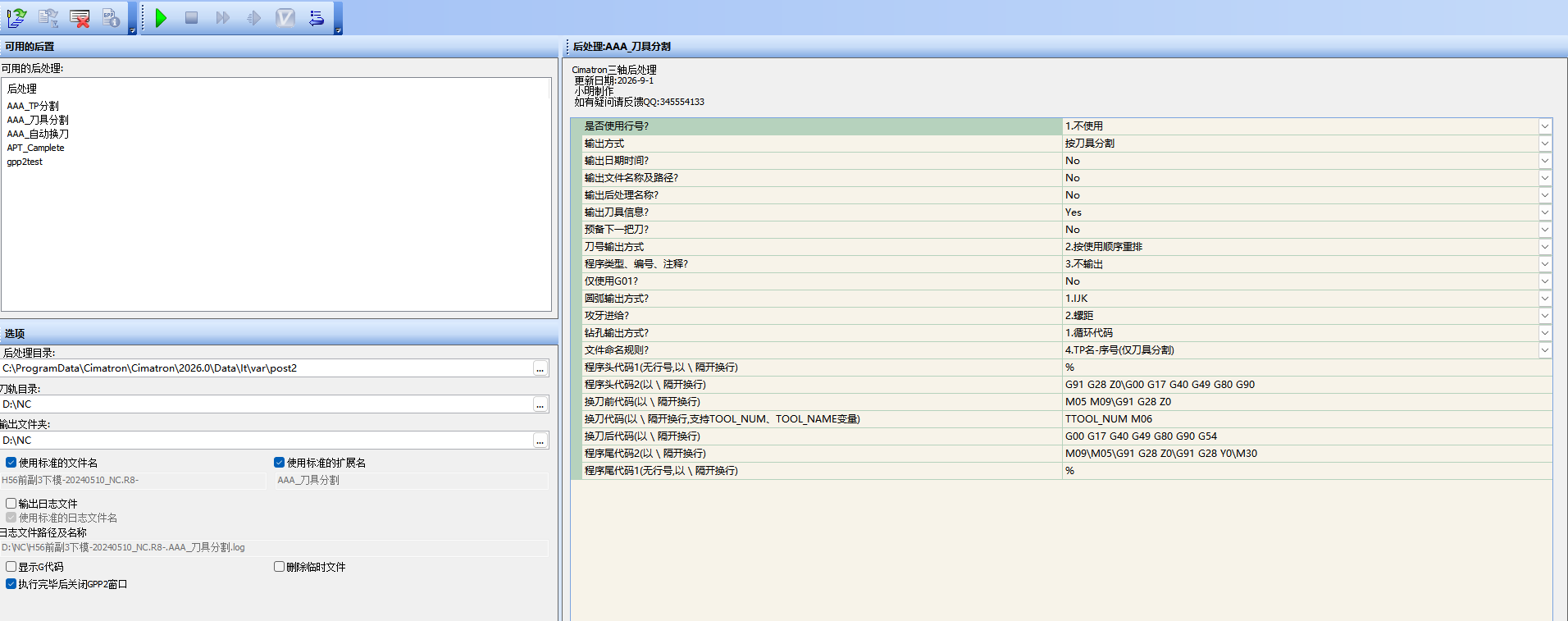
Task: Open 输出后处理名称 dropdown
Action: 1545,195
